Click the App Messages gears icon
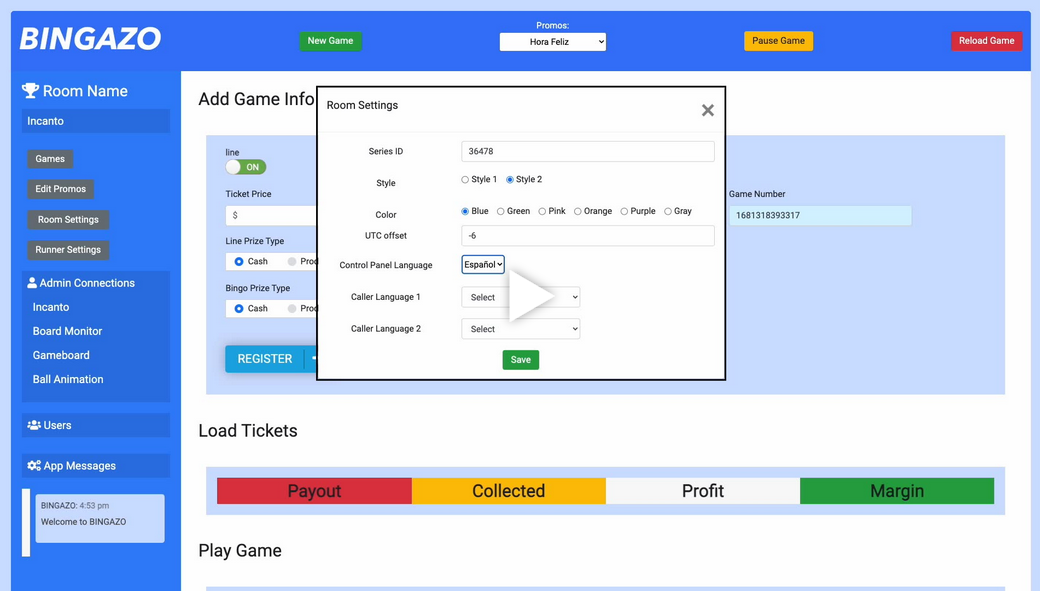 34,466
